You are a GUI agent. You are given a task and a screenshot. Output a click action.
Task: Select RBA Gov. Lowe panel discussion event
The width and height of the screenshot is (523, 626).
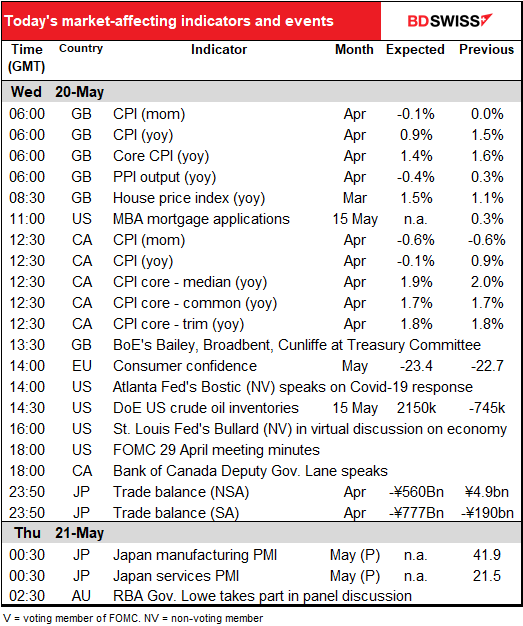(262, 596)
